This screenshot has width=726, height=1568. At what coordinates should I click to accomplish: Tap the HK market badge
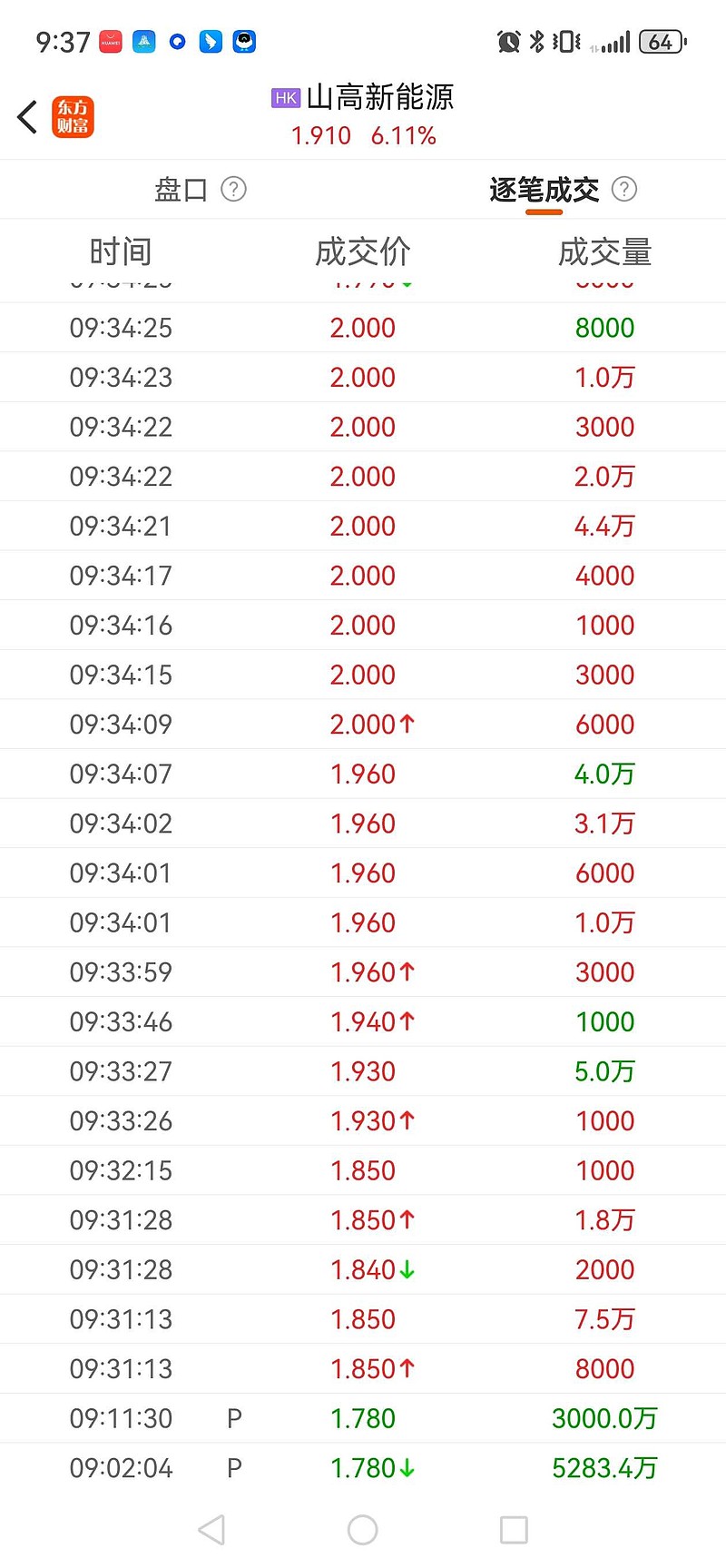point(285,98)
